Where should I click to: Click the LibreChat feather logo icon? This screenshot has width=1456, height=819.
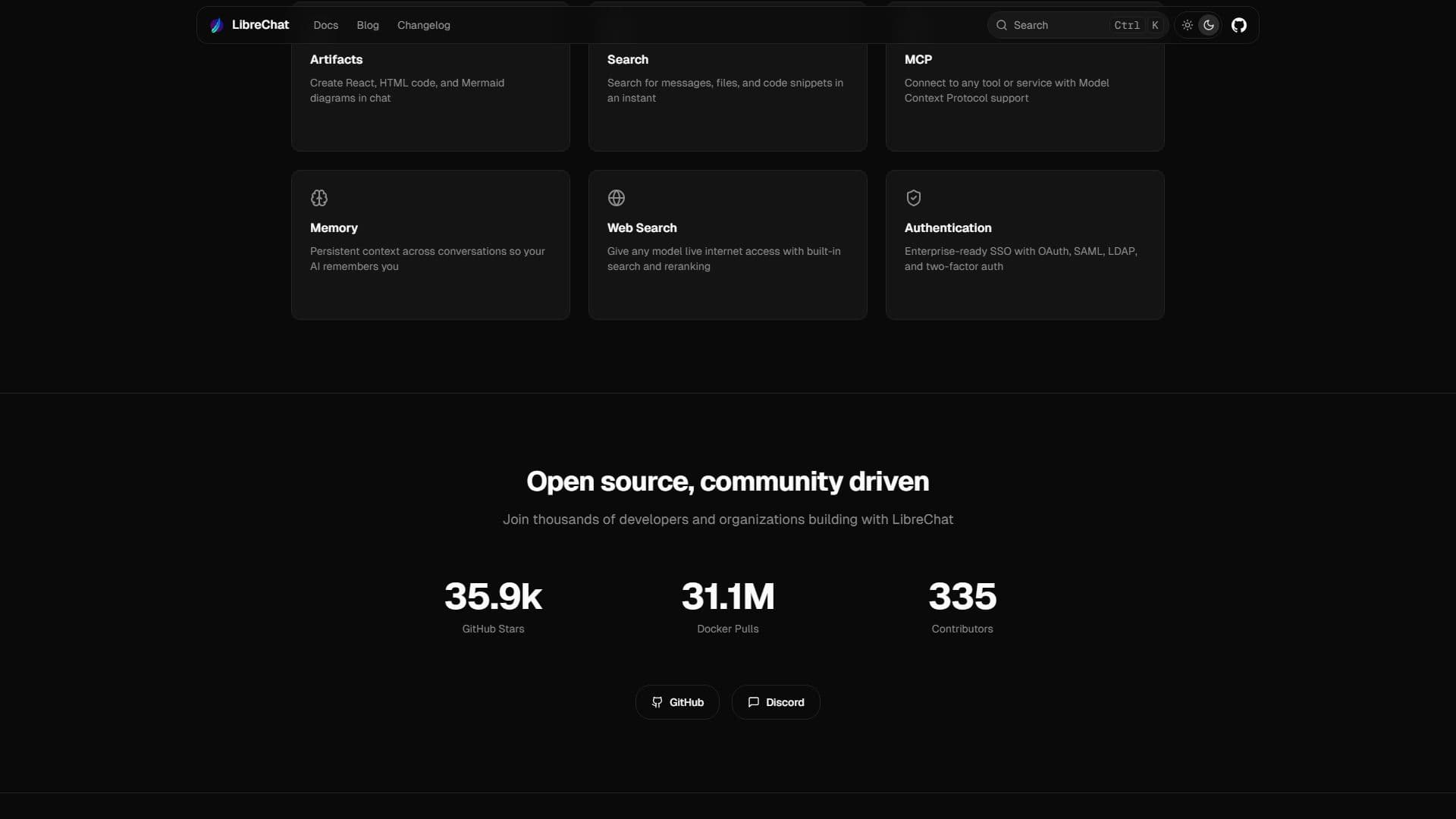(x=217, y=25)
